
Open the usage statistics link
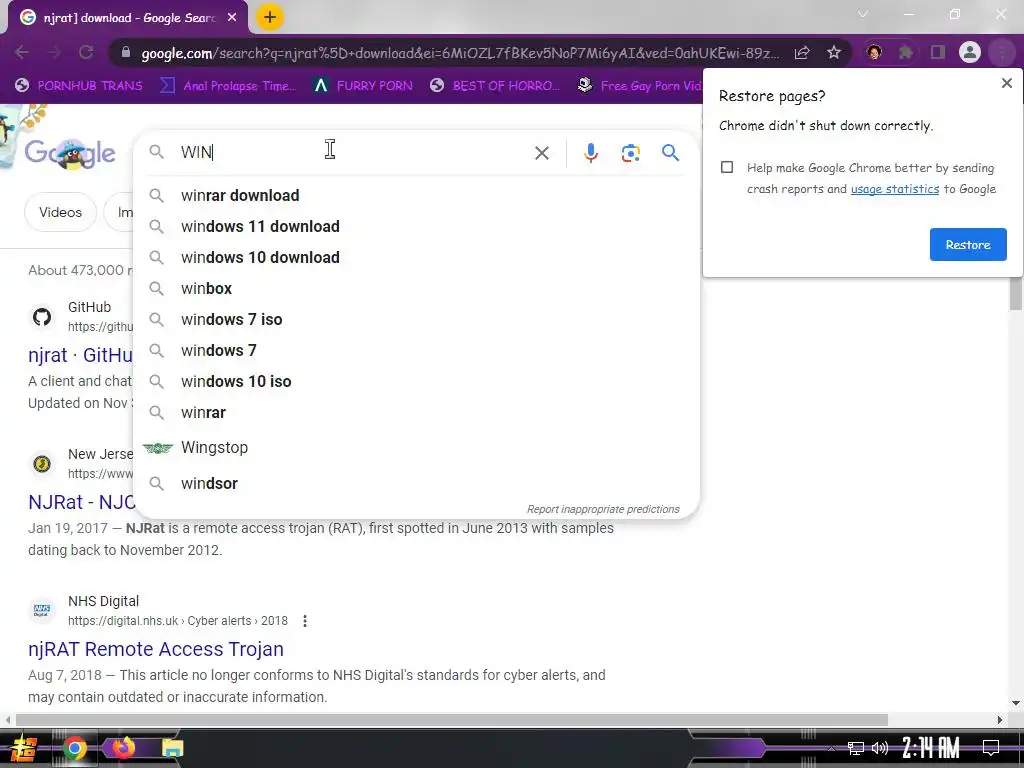click(895, 189)
